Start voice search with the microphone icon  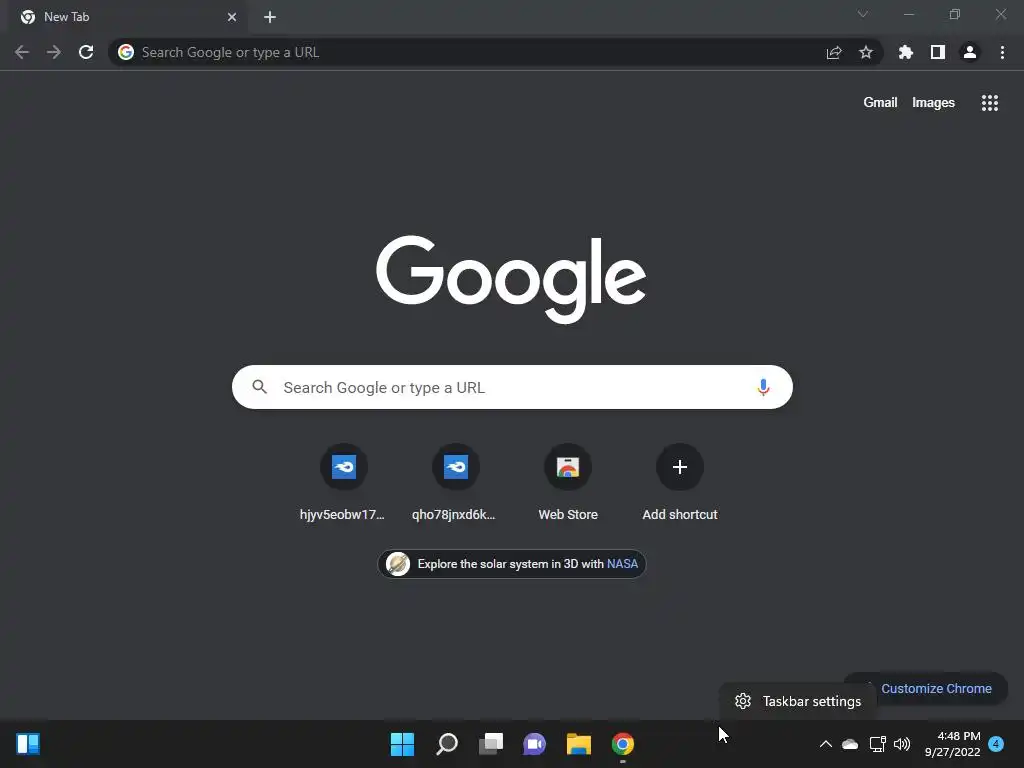pyautogui.click(x=763, y=387)
